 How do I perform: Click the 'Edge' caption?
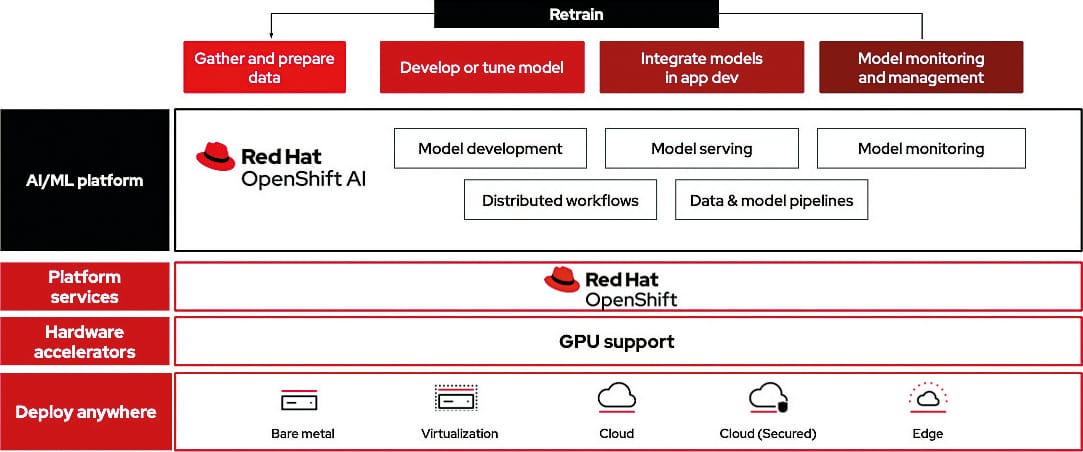tap(928, 434)
